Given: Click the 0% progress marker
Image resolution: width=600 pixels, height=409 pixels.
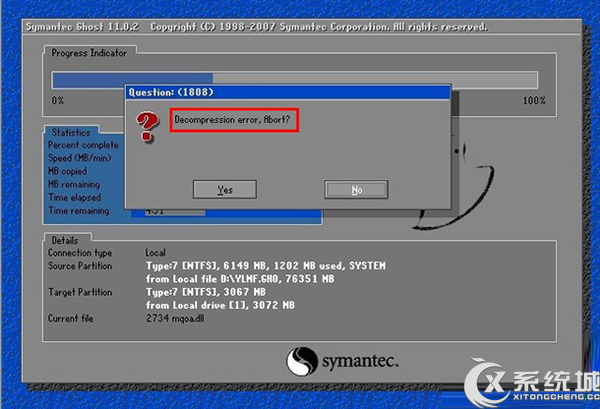Looking at the screenshot, I should (x=58, y=101).
